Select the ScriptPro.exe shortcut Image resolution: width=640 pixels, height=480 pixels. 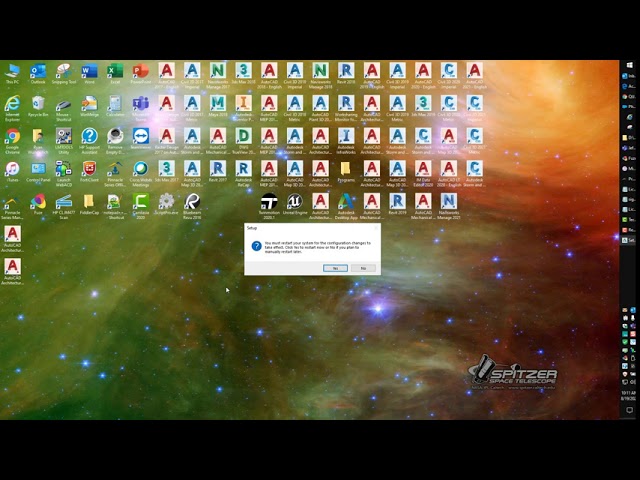click(167, 204)
